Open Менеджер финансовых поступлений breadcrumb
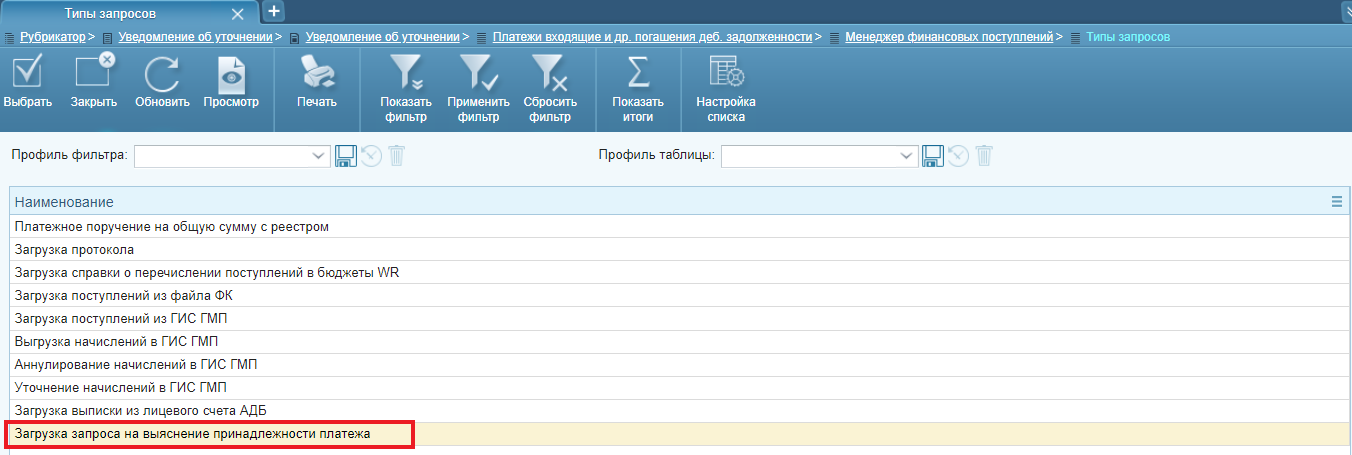 coord(948,37)
